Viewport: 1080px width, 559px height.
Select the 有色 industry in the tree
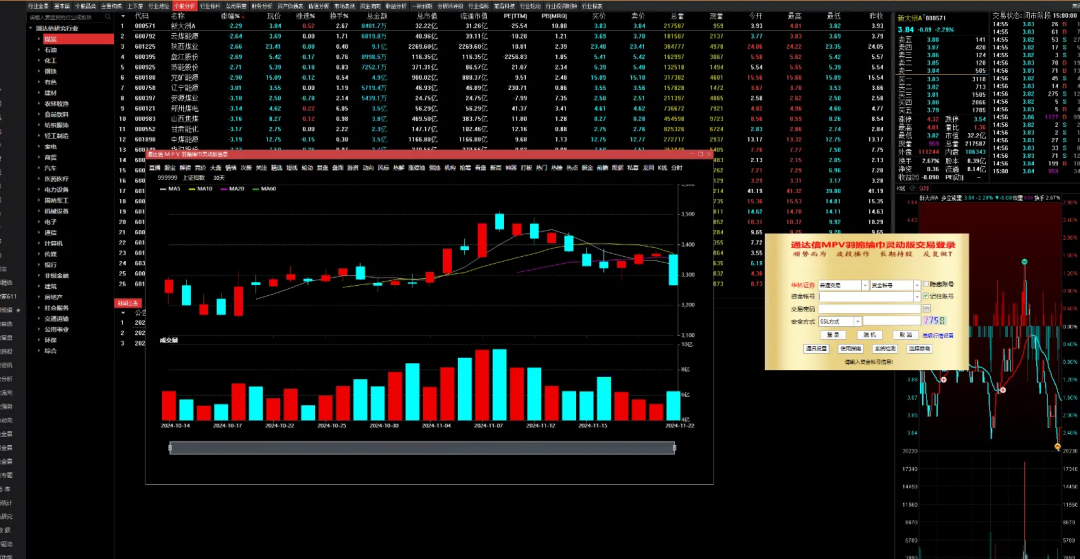click(50, 82)
